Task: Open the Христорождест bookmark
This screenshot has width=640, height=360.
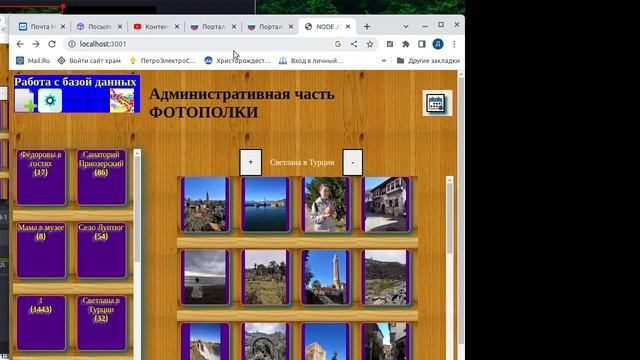Action: pyautogui.click(x=238, y=60)
